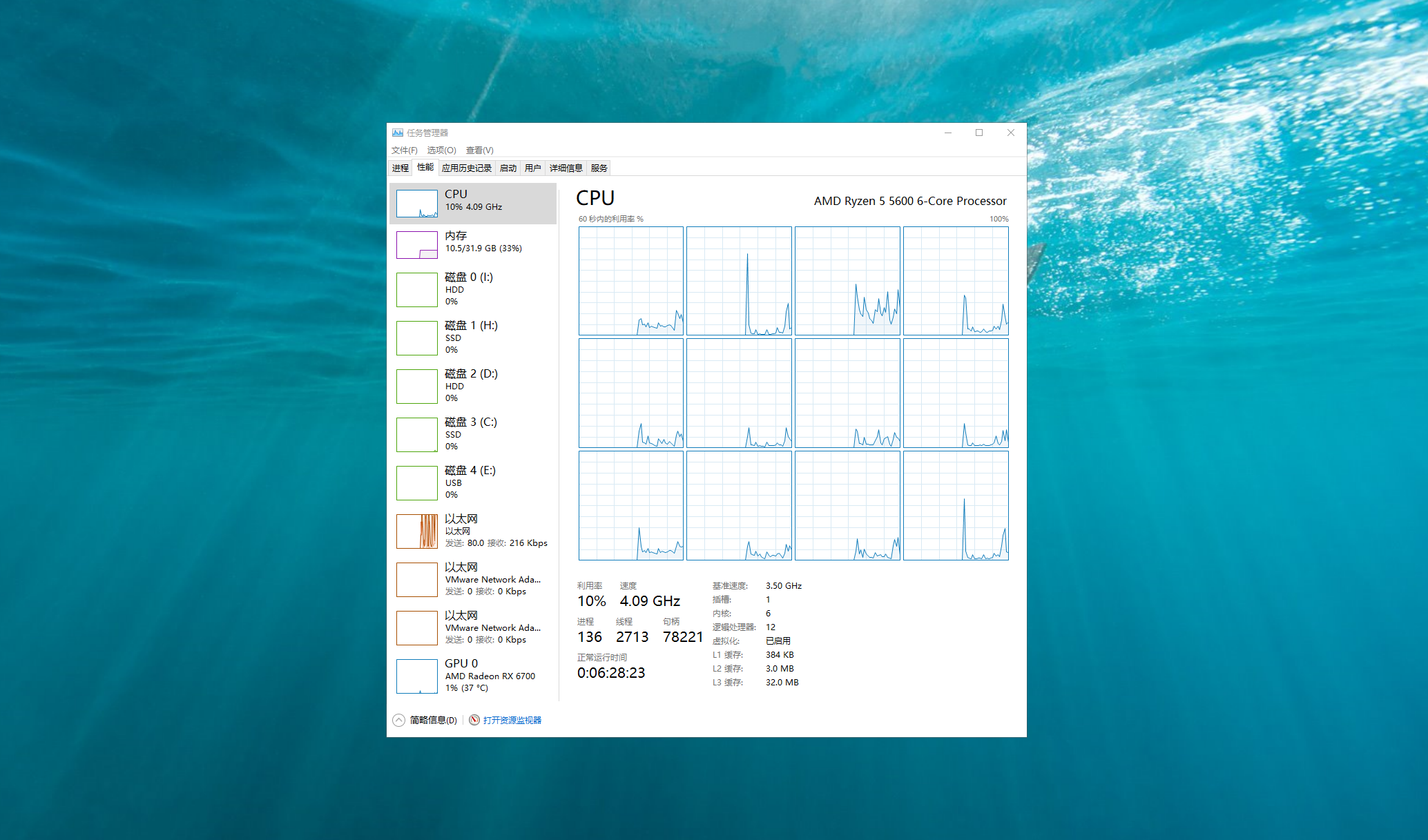Viewport: 1428px width, 840px height.
Task: Expand the 查看(V) menu
Action: (479, 150)
